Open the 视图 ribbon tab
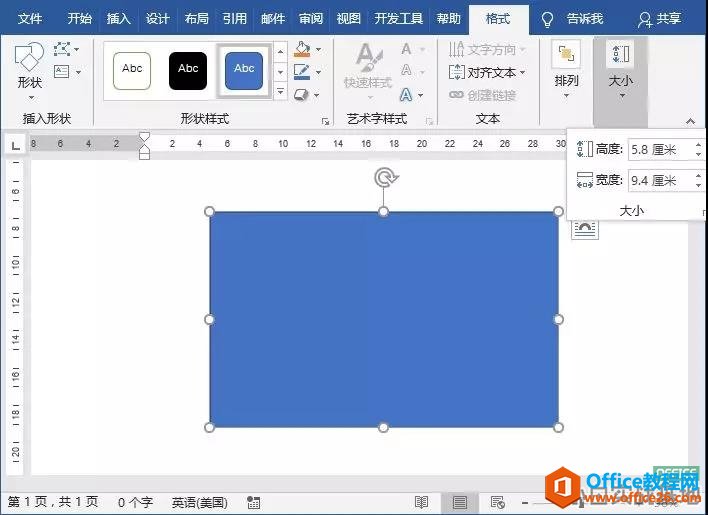The width and height of the screenshot is (708, 515). (x=349, y=19)
